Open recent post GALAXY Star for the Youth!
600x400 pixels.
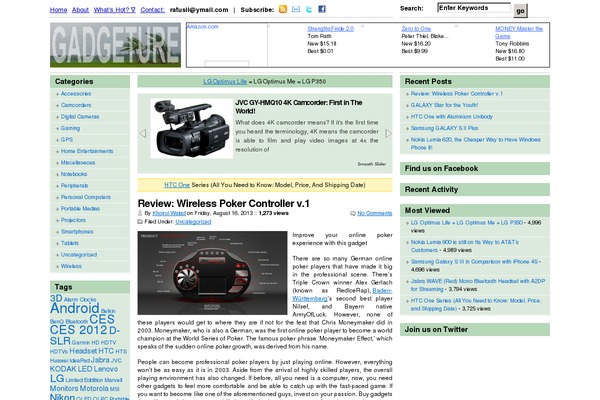pyautogui.click(x=444, y=105)
